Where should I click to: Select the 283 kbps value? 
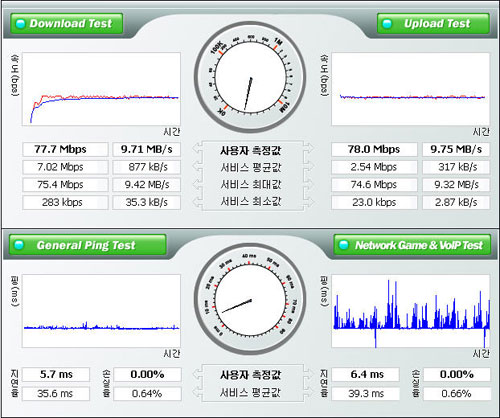tap(65, 202)
